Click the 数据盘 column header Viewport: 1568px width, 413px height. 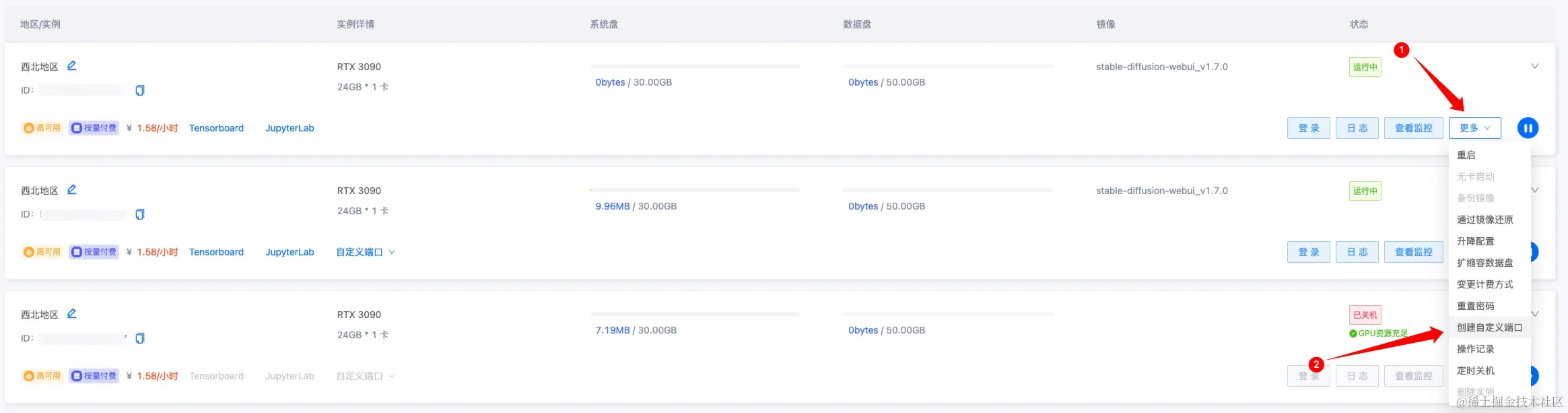(857, 24)
